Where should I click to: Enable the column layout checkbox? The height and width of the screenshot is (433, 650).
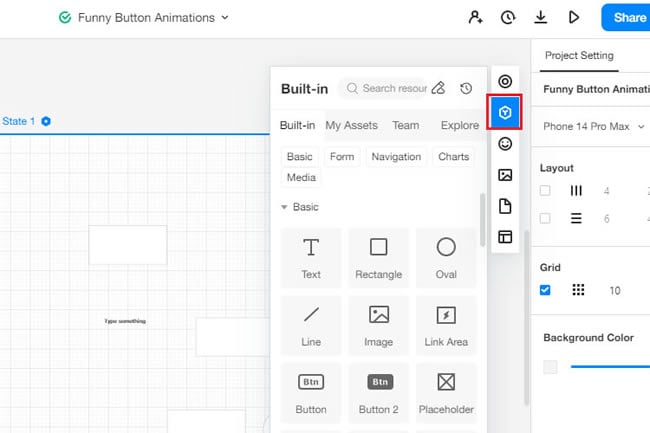[545, 191]
